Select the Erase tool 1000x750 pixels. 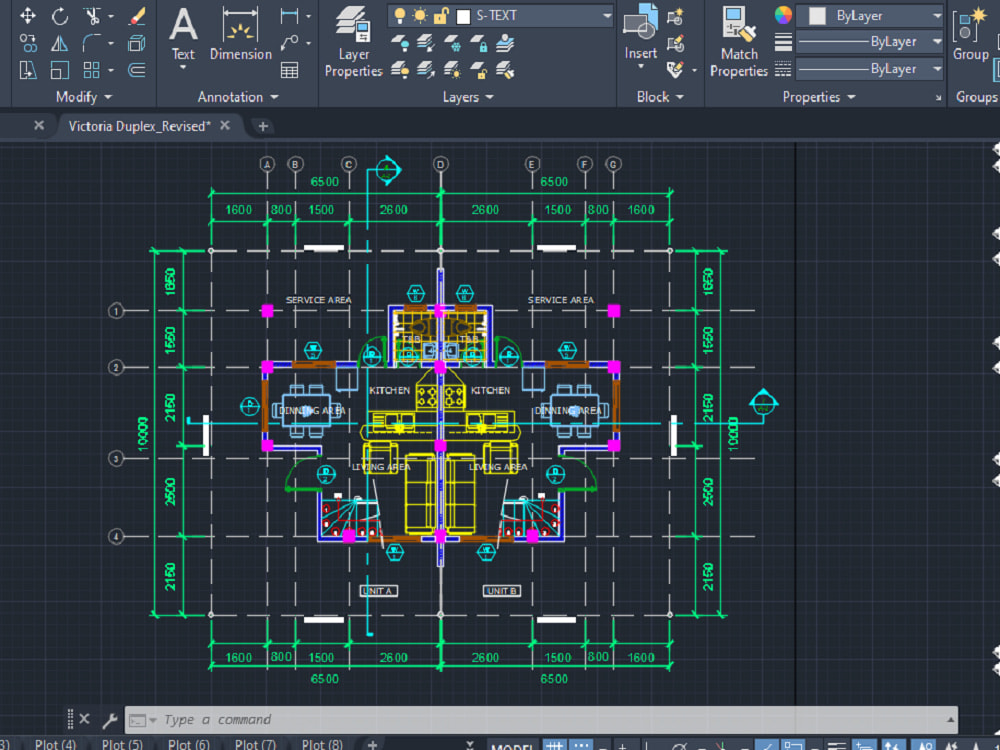(135, 15)
